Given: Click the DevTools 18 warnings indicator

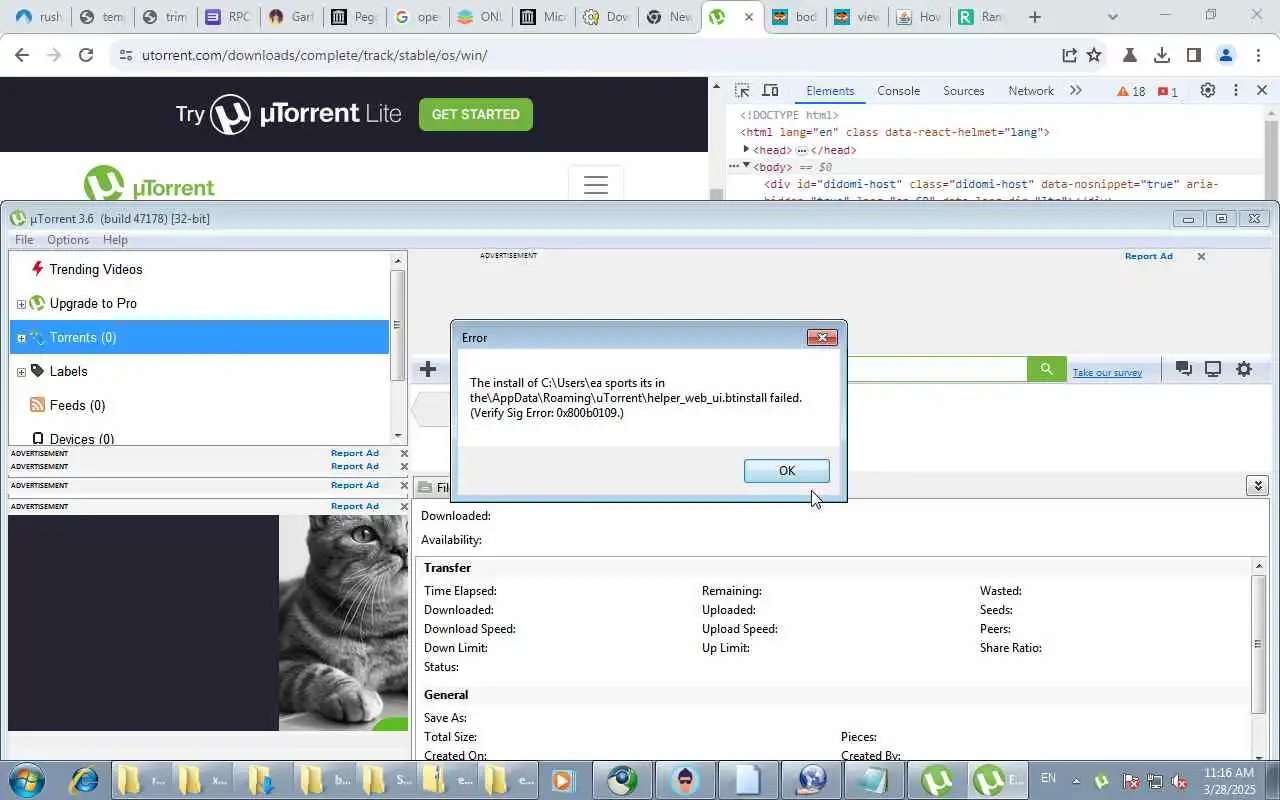Looking at the screenshot, I should click(x=1131, y=91).
